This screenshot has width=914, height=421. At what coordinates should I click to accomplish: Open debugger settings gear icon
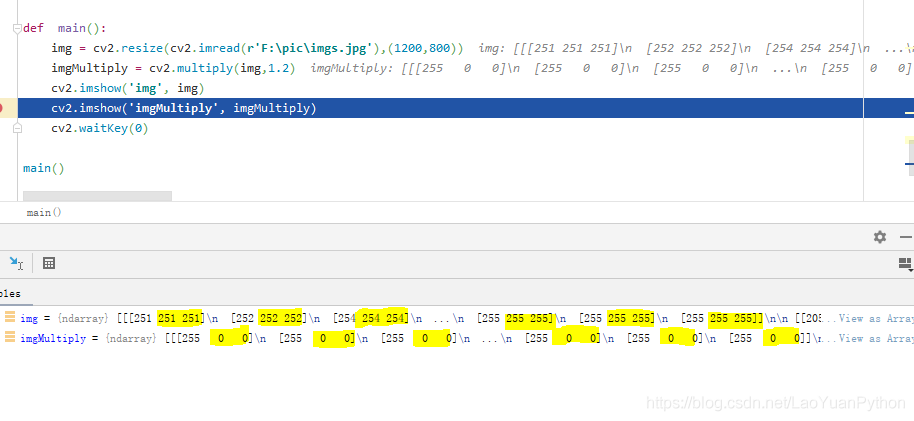point(880,237)
